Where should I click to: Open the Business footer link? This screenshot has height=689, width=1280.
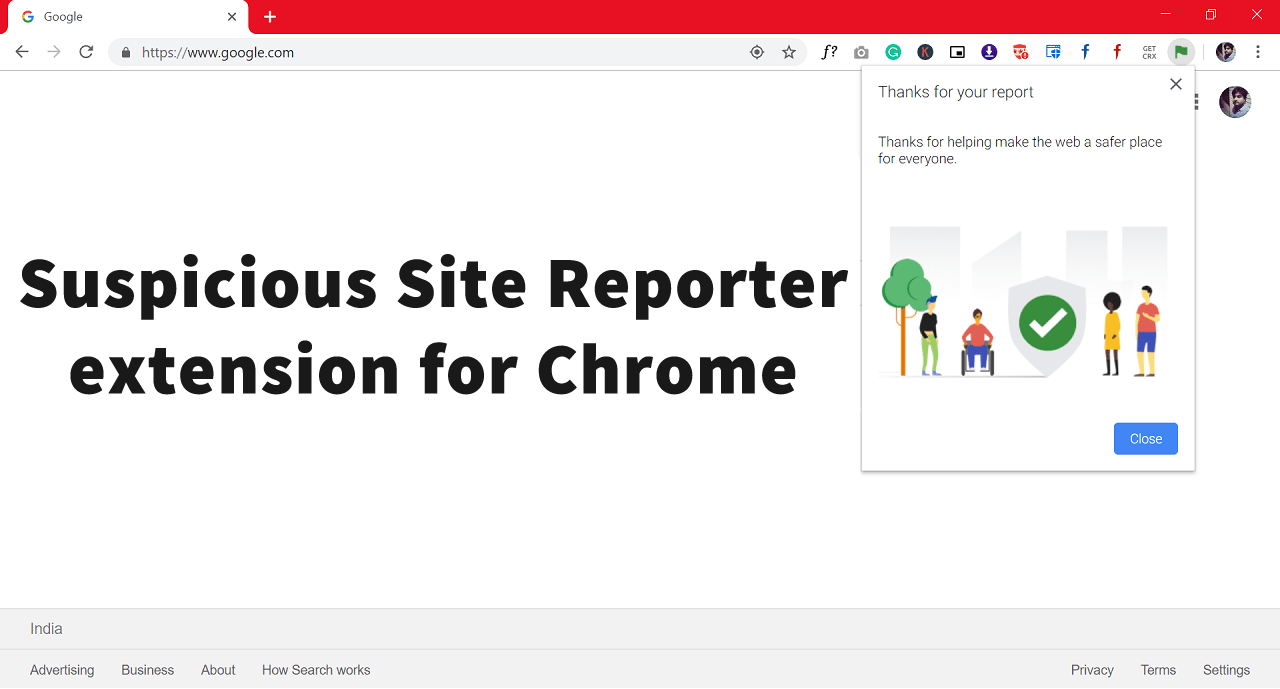click(x=148, y=670)
